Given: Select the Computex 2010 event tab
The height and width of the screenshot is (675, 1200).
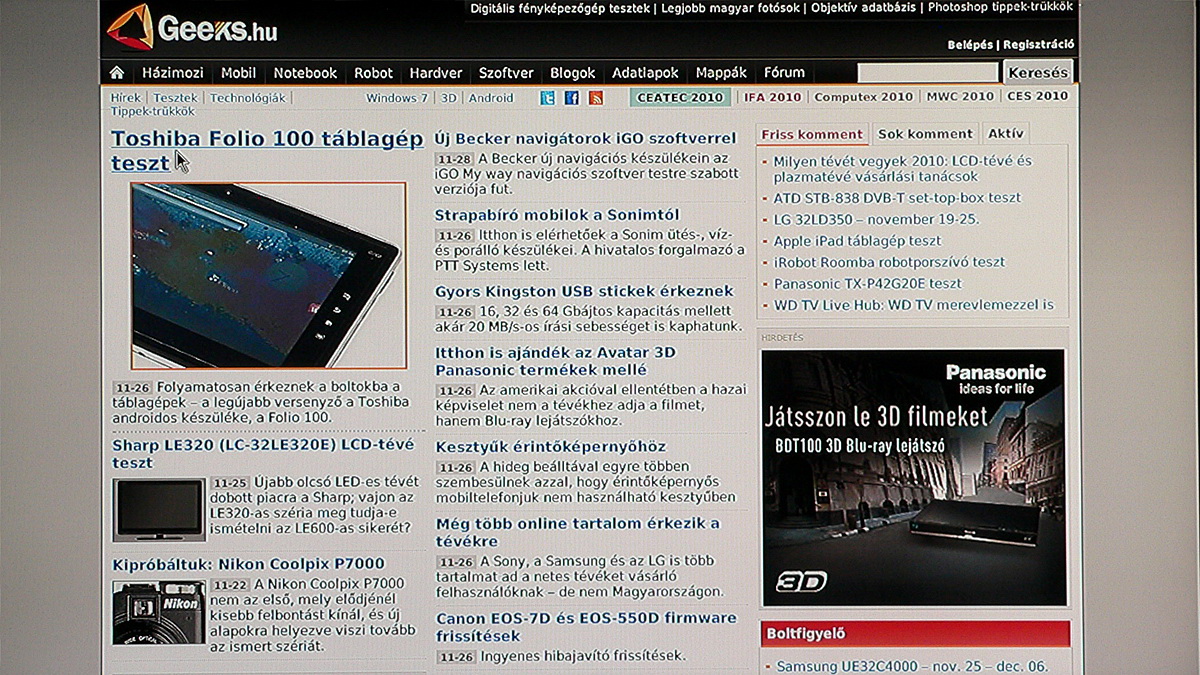Looking at the screenshot, I should (x=864, y=97).
